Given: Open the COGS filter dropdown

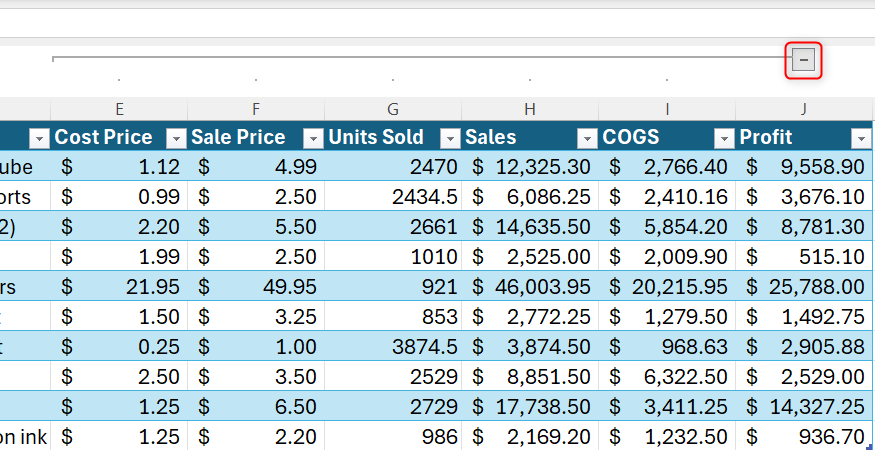Looking at the screenshot, I should [x=724, y=138].
